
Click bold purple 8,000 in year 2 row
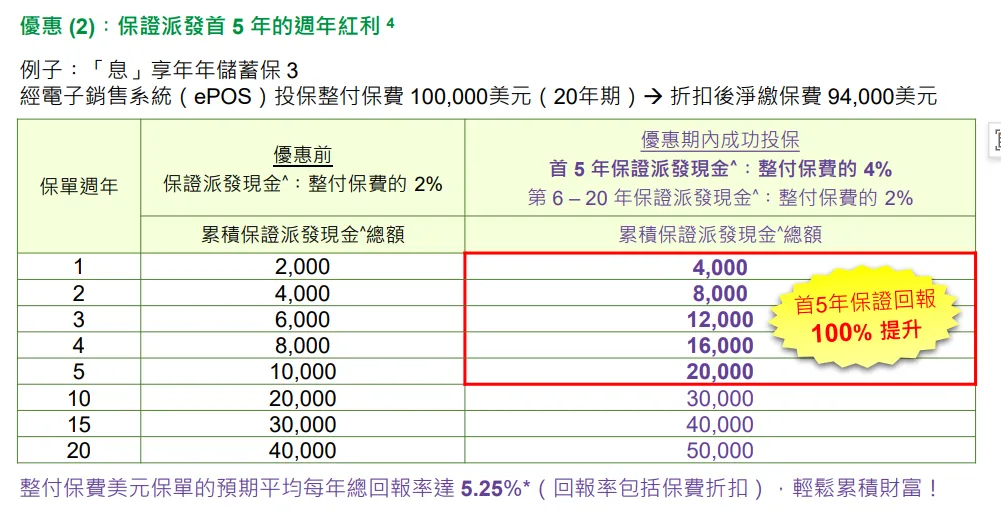(720, 294)
